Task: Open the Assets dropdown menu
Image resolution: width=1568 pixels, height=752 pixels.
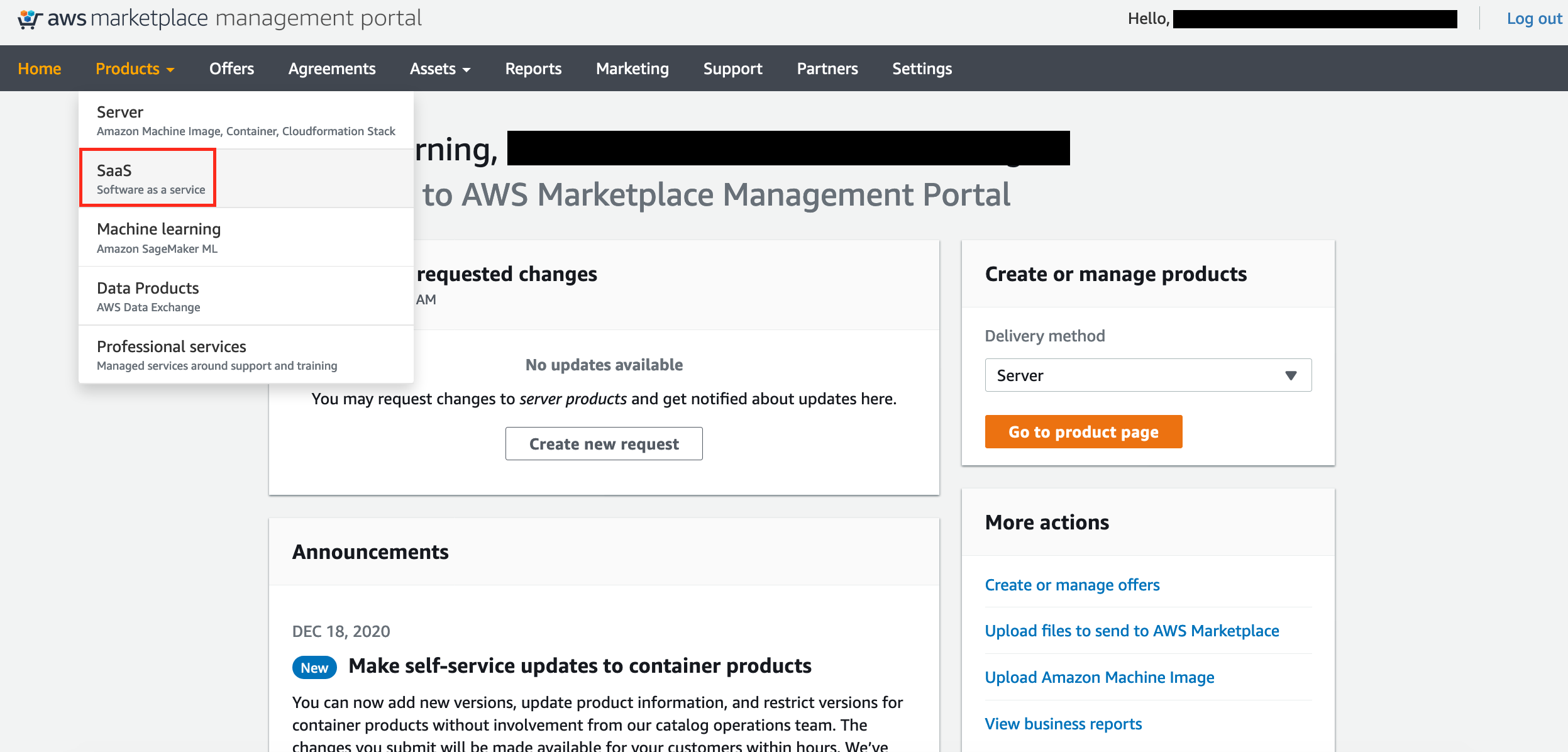Action: coord(439,69)
